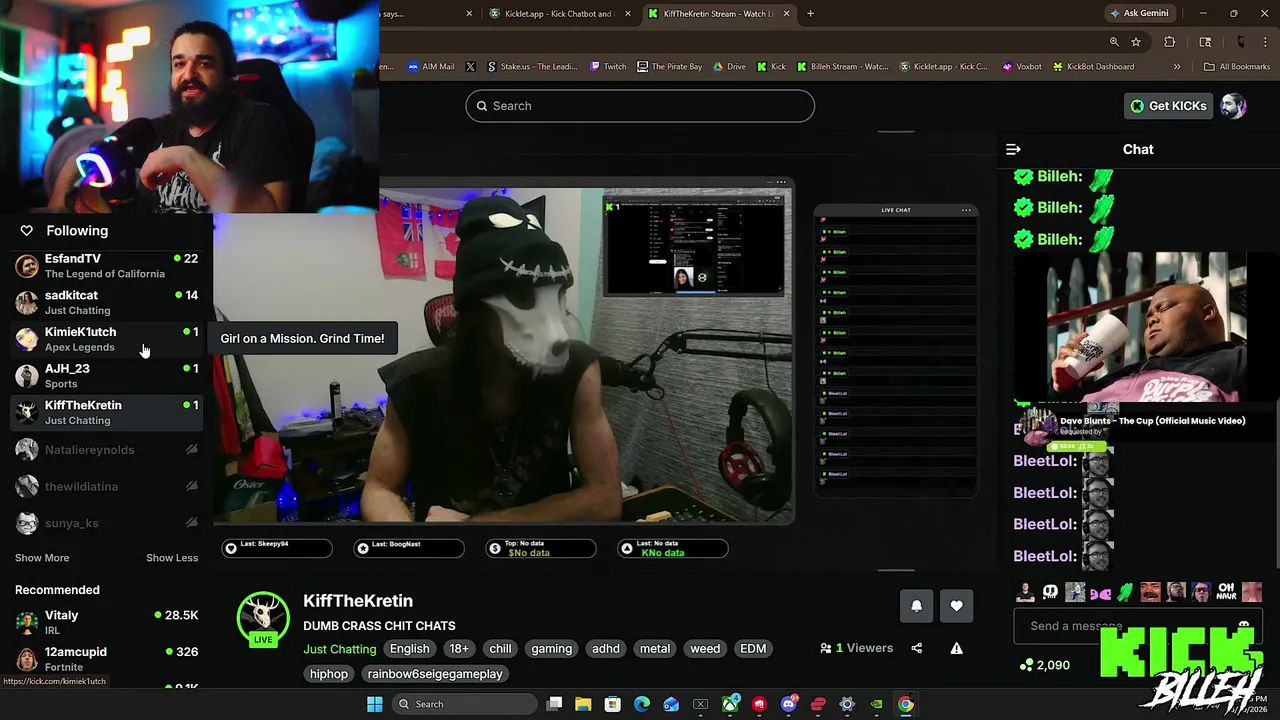Open the KickBot Dashboard bookmark
The width and height of the screenshot is (1280, 720).
pos(1093,67)
